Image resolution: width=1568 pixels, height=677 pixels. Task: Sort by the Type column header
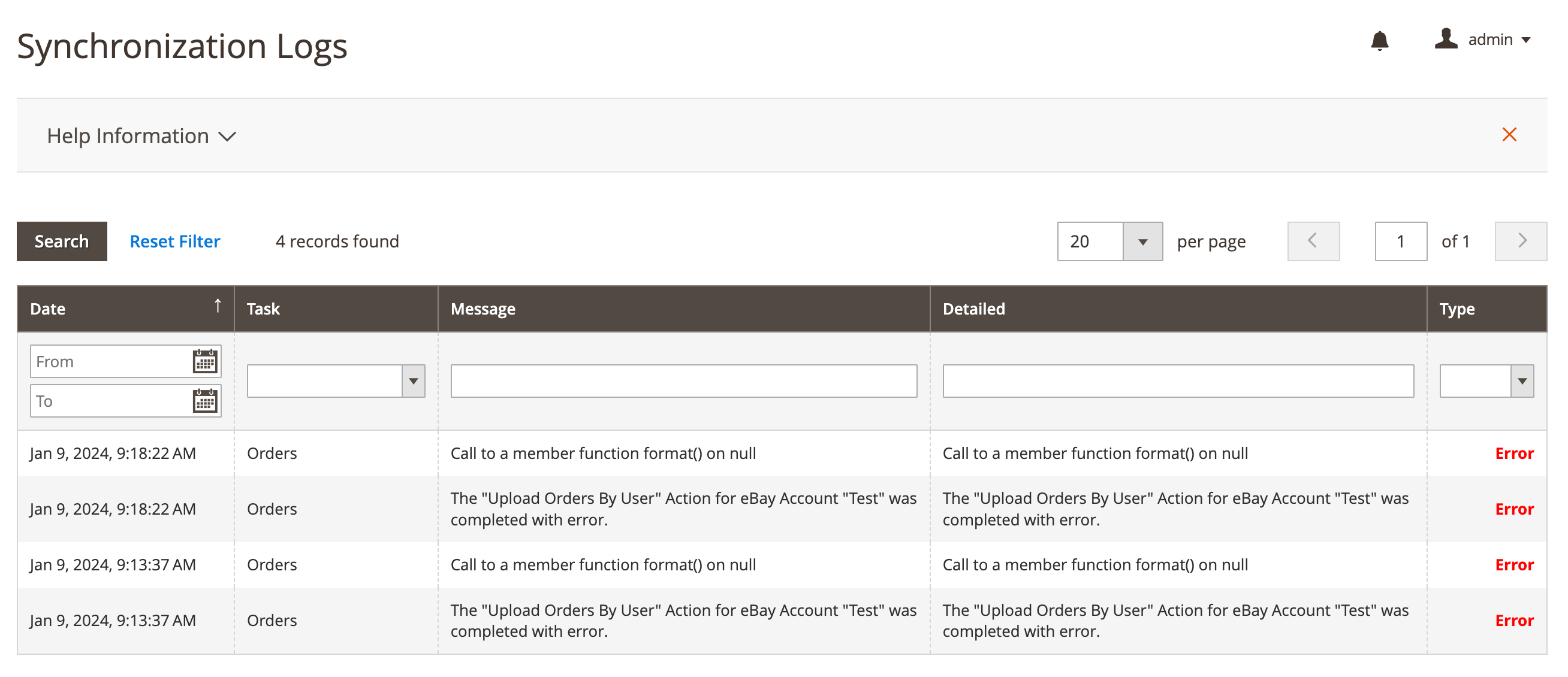click(1457, 309)
